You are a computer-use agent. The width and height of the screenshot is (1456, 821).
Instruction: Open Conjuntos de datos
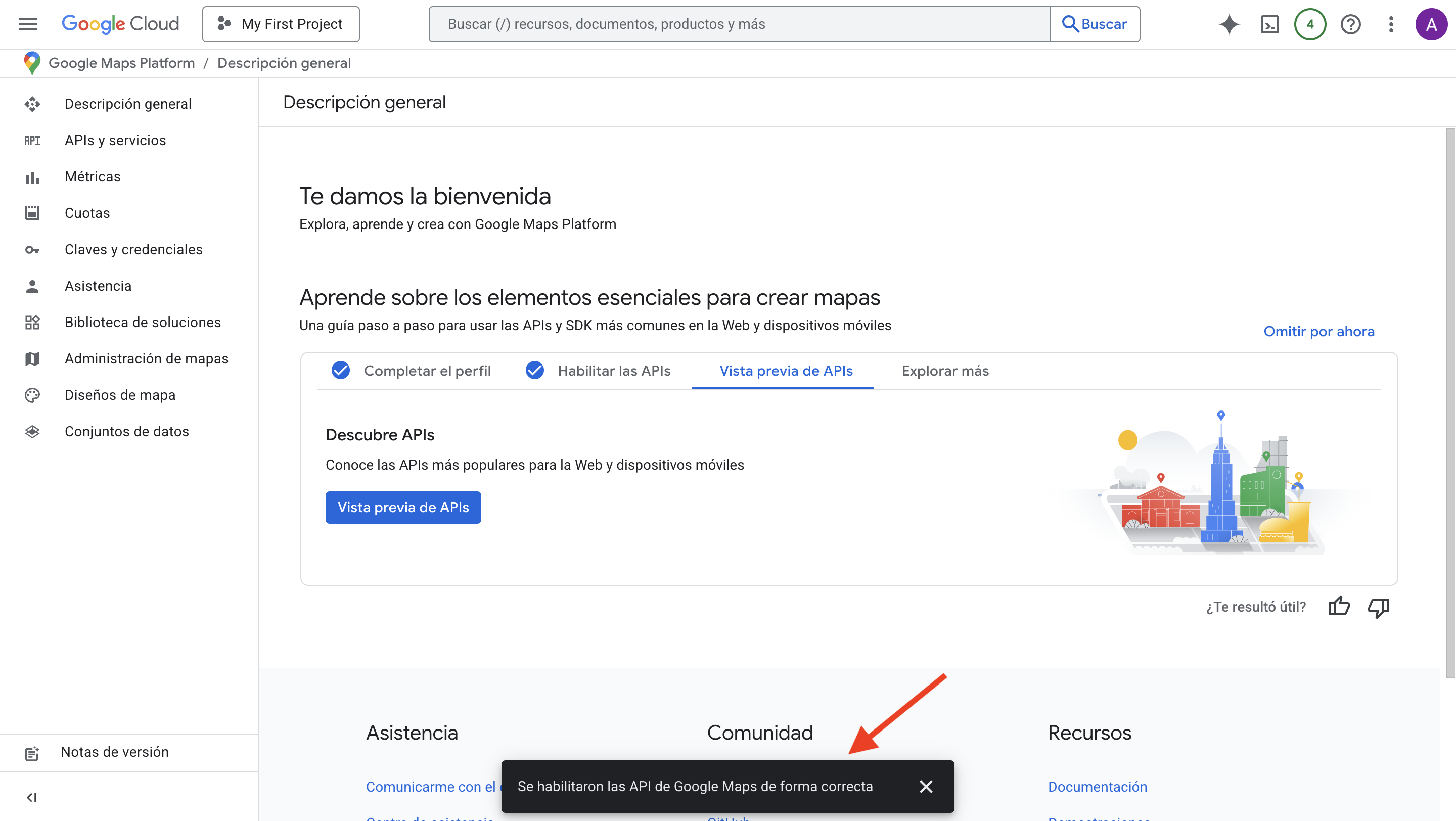click(x=126, y=431)
